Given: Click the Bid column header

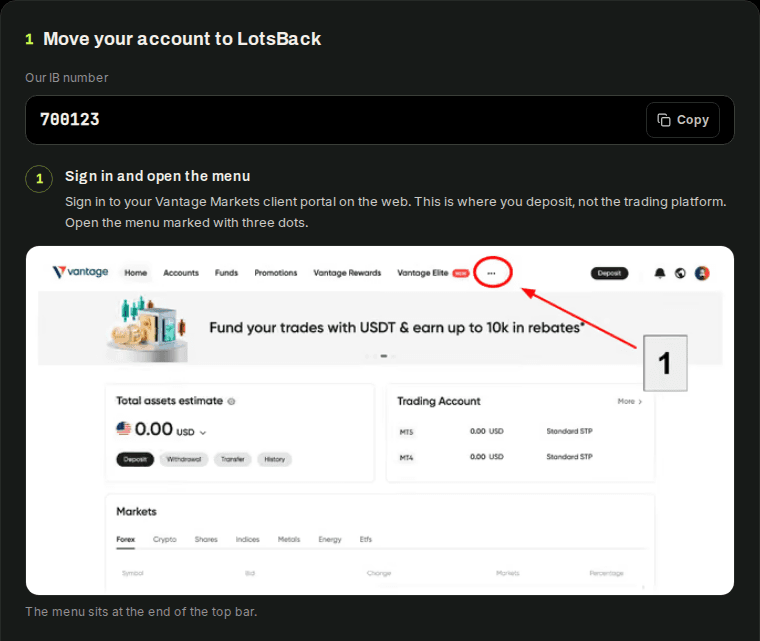Looking at the screenshot, I should coord(250,573).
